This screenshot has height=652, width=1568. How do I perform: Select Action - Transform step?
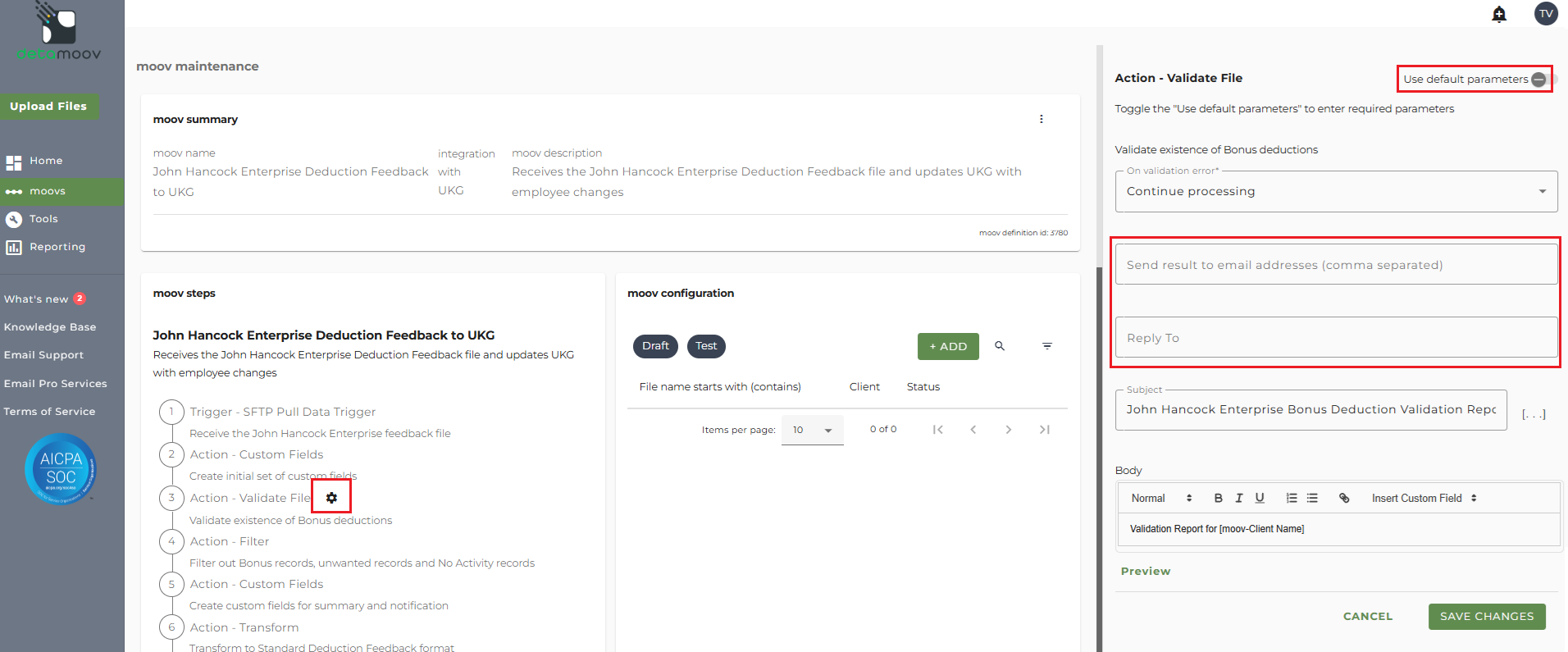pos(244,627)
